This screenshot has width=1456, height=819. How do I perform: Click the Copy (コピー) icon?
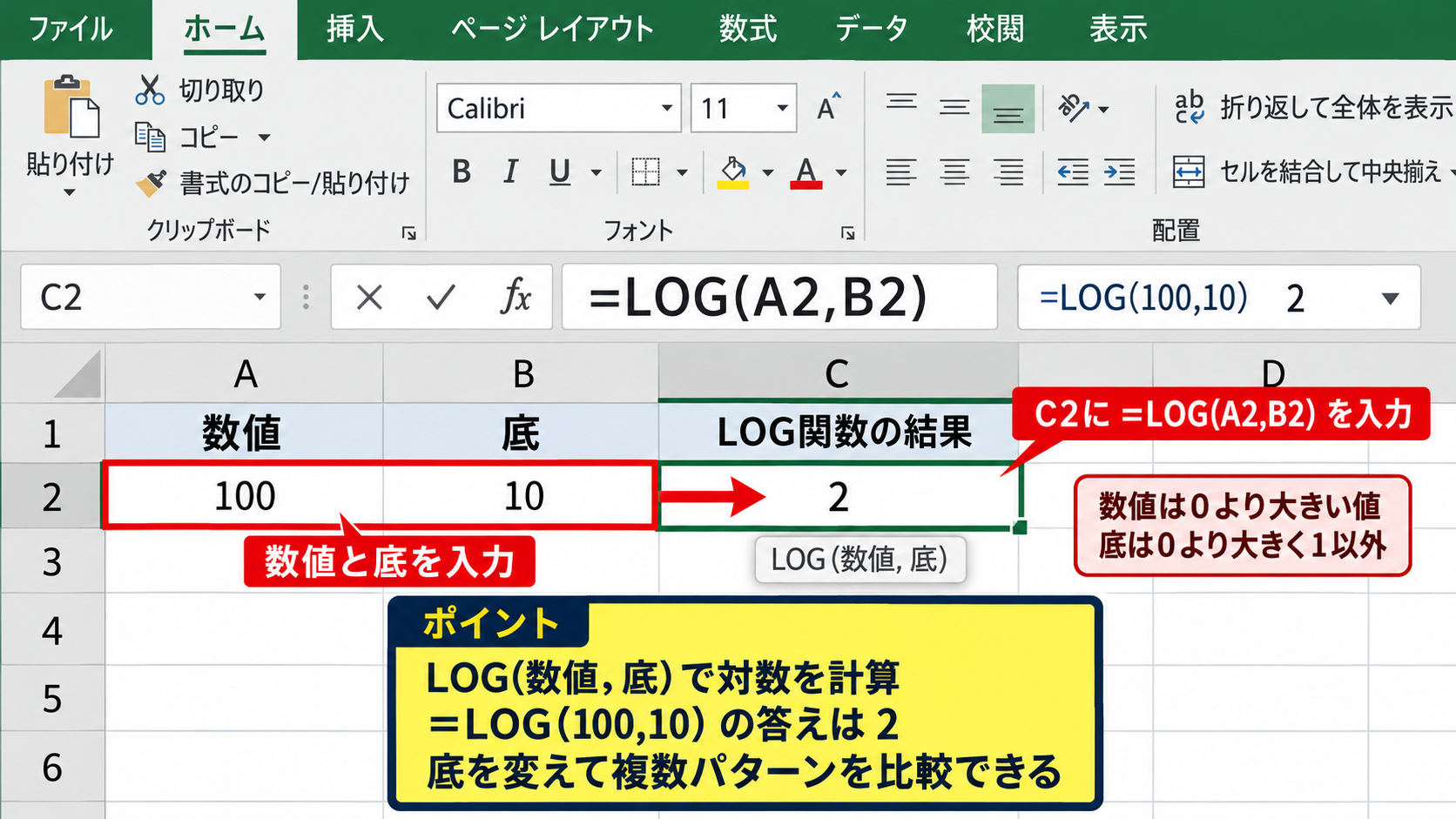point(150,137)
